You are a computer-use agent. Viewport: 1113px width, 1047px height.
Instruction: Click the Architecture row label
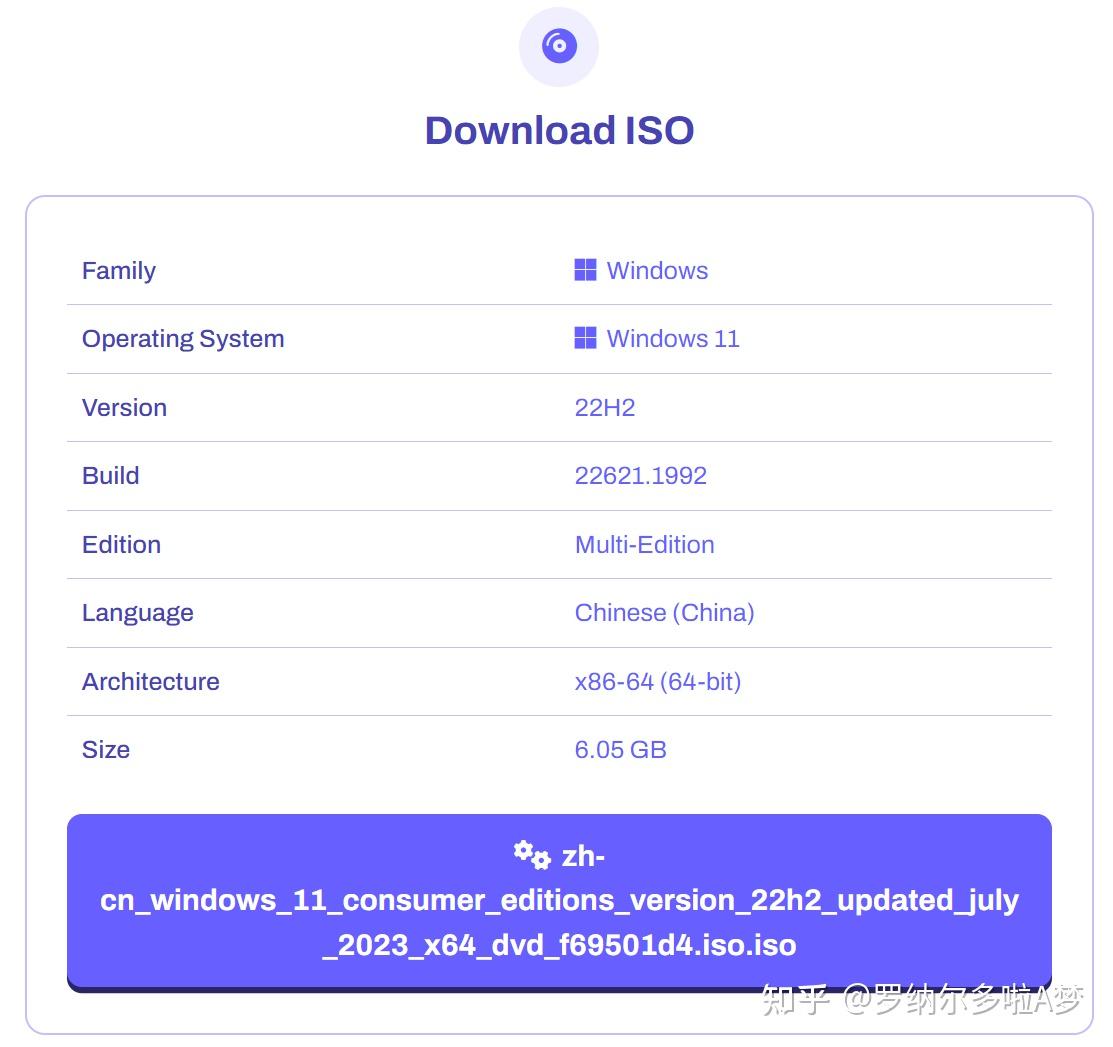tap(150, 681)
